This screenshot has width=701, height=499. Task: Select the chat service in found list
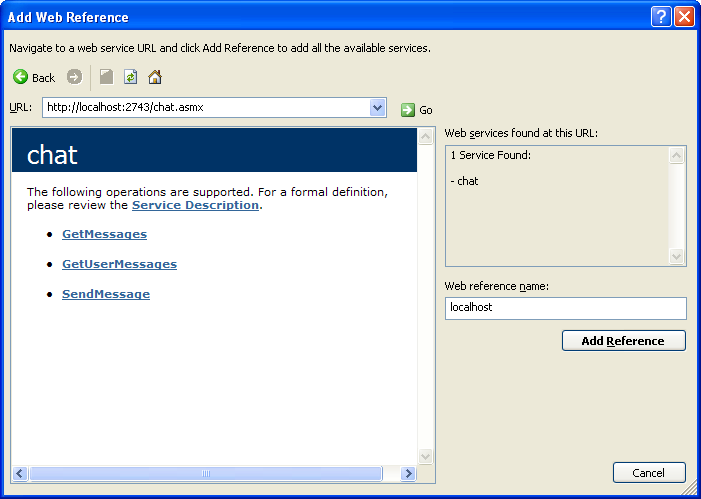467,181
